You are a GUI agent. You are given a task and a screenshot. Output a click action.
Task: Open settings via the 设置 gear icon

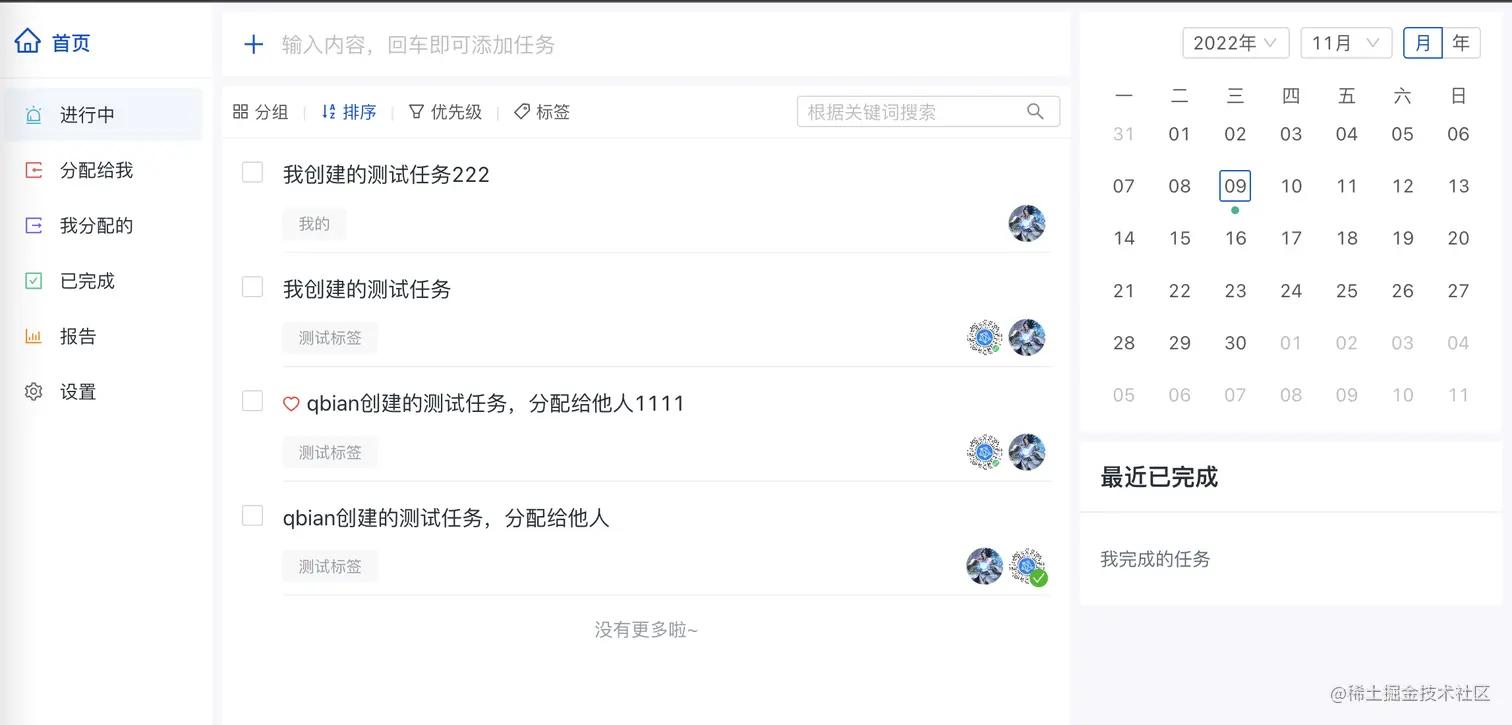(x=34, y=392)
